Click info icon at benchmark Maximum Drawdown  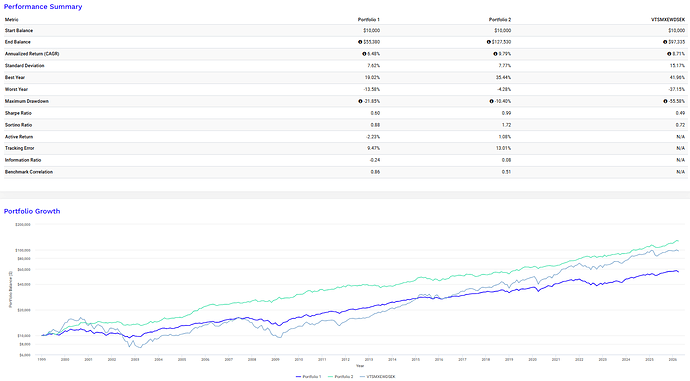pos(665,101)
